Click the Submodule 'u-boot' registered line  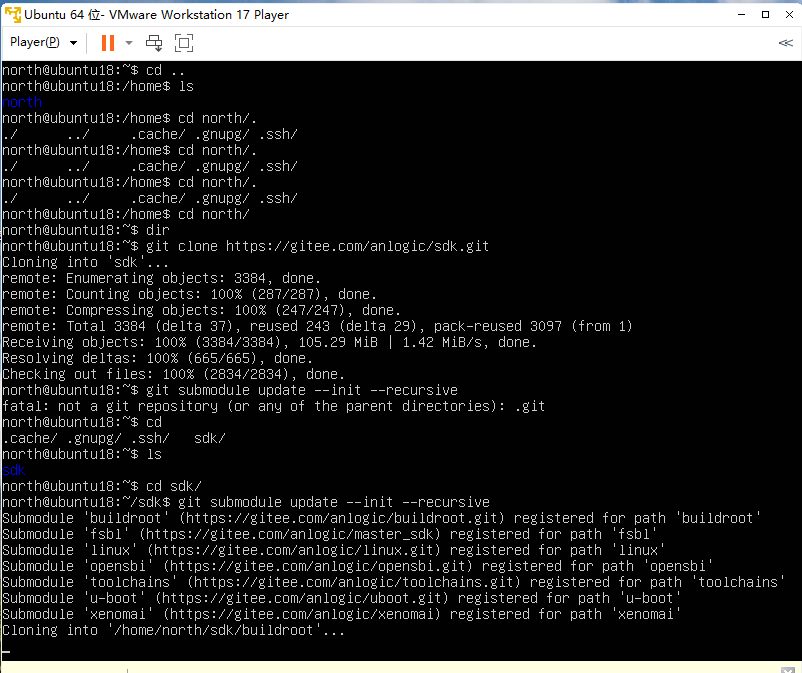click(342, 598)
